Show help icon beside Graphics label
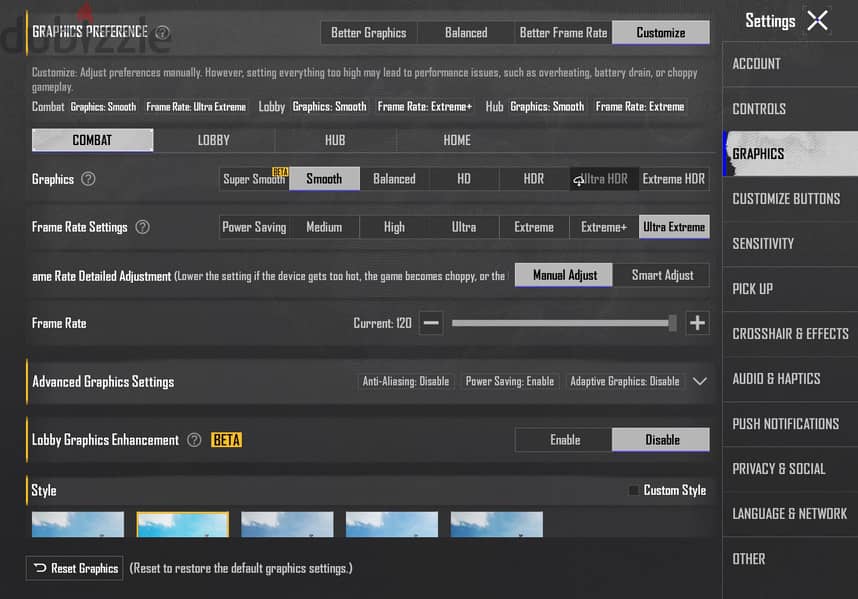Screen dimensions: 858x599 pos(88,179)
